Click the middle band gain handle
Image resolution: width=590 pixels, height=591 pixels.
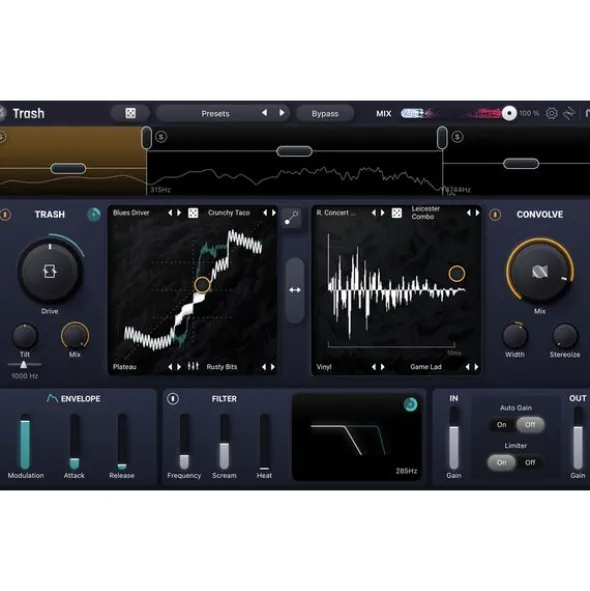coord(294,151)
